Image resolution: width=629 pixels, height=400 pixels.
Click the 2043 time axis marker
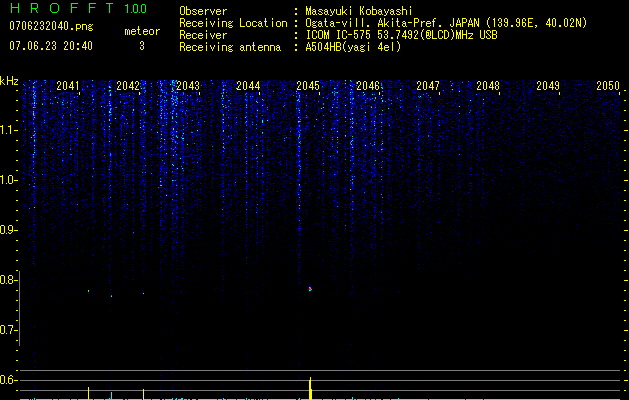click(x=188, y=86)
